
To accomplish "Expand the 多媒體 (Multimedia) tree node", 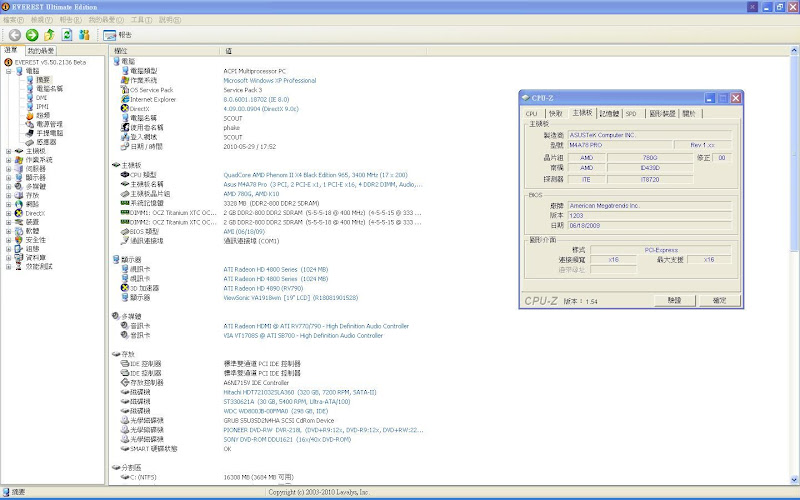I will (x=9, y=186).
